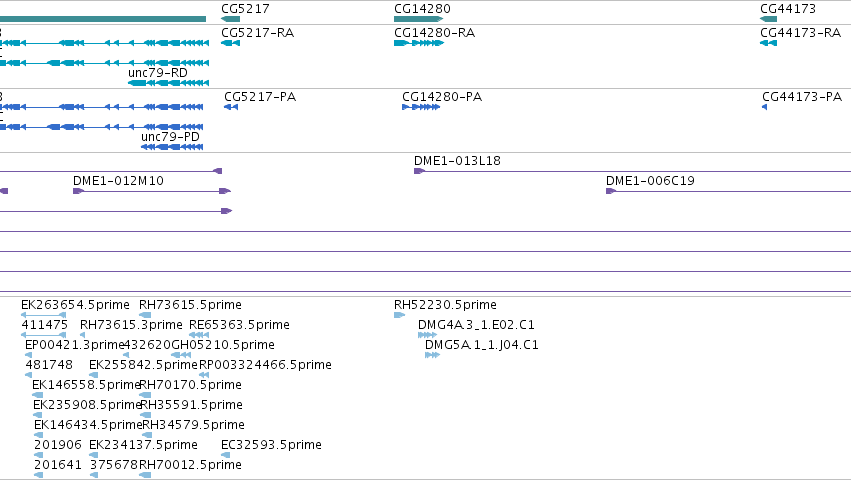Viewport: 851px width, 480px height.
Task: Select the CG5217 gene arrow glyph
Action: (x=231, y=19)
